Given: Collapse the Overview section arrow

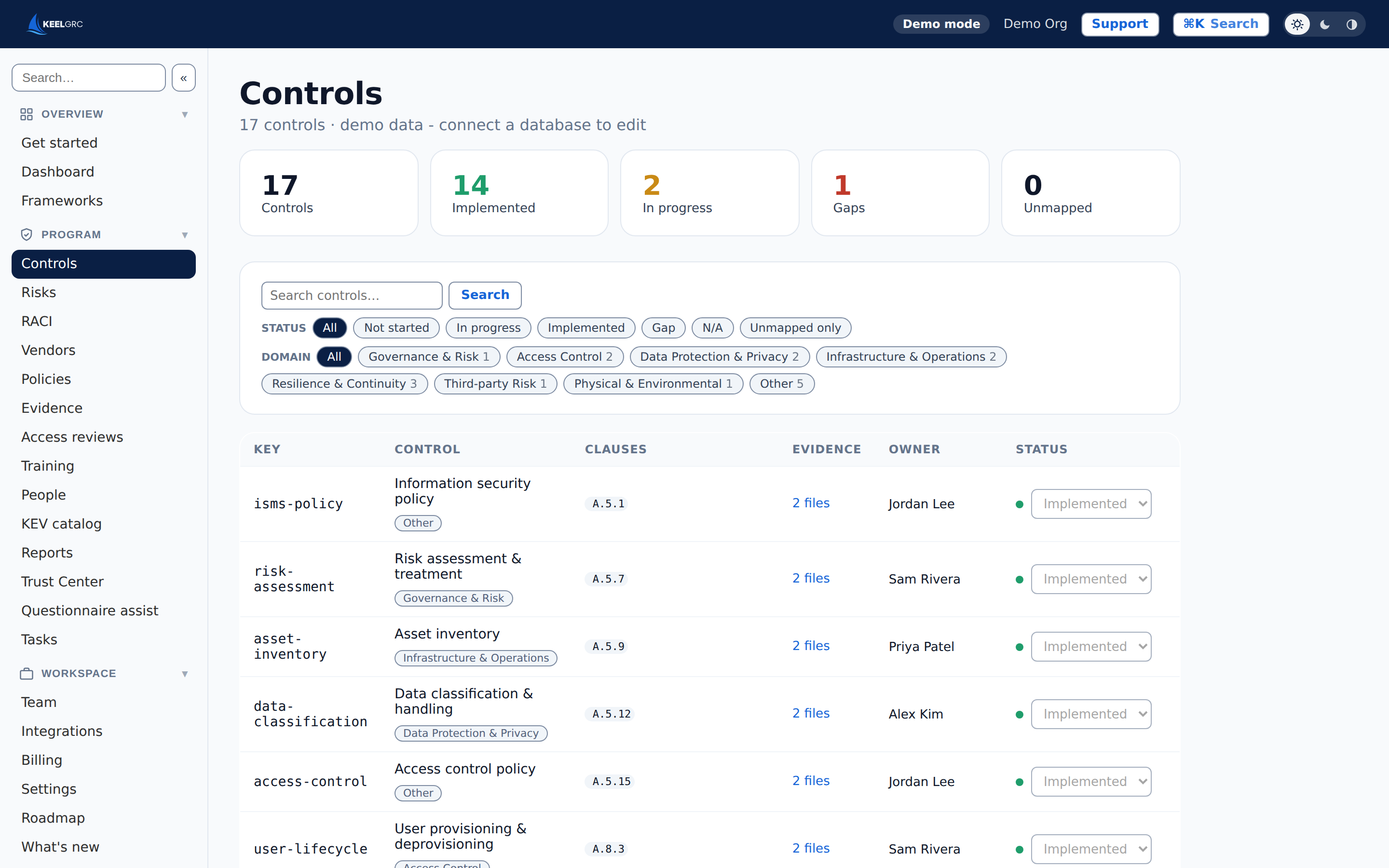Looking at the screenshot, I should point(185,114).
